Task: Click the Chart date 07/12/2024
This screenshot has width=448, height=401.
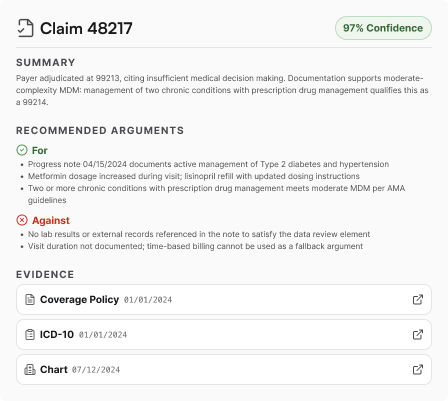Action: tap(96, 370)
